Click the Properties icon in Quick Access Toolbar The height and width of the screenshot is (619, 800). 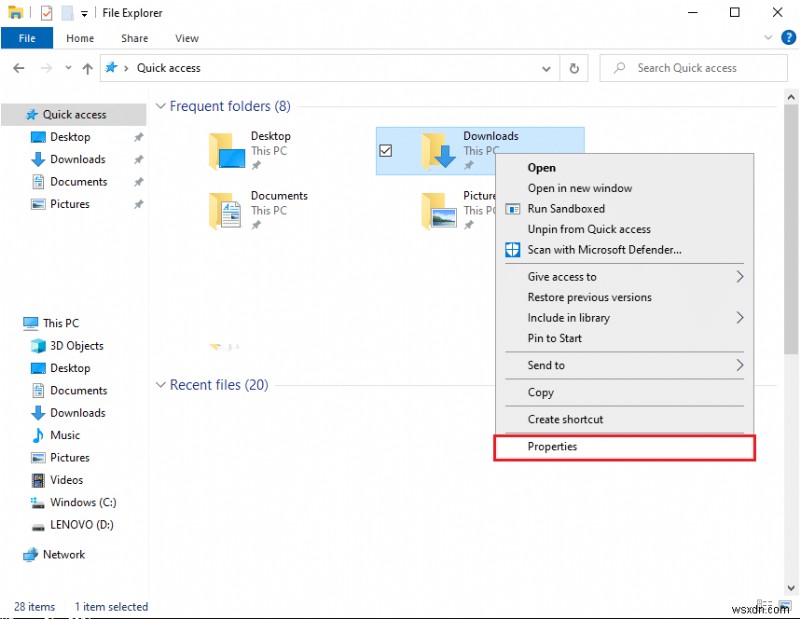46,12
